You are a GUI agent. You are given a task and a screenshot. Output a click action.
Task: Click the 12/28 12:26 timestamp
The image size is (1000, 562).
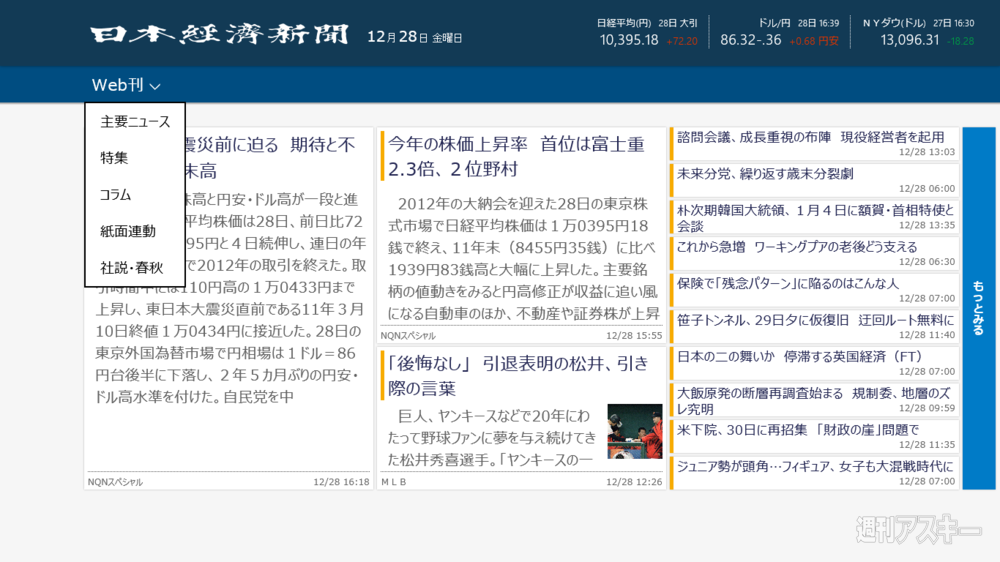pyautogui.click(x=634, y=482)
